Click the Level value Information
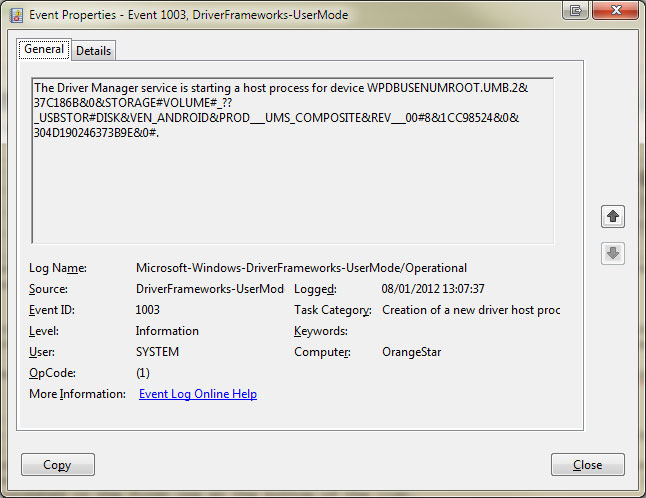Screen dimensions: 646x498 click(x=167, y=331)
